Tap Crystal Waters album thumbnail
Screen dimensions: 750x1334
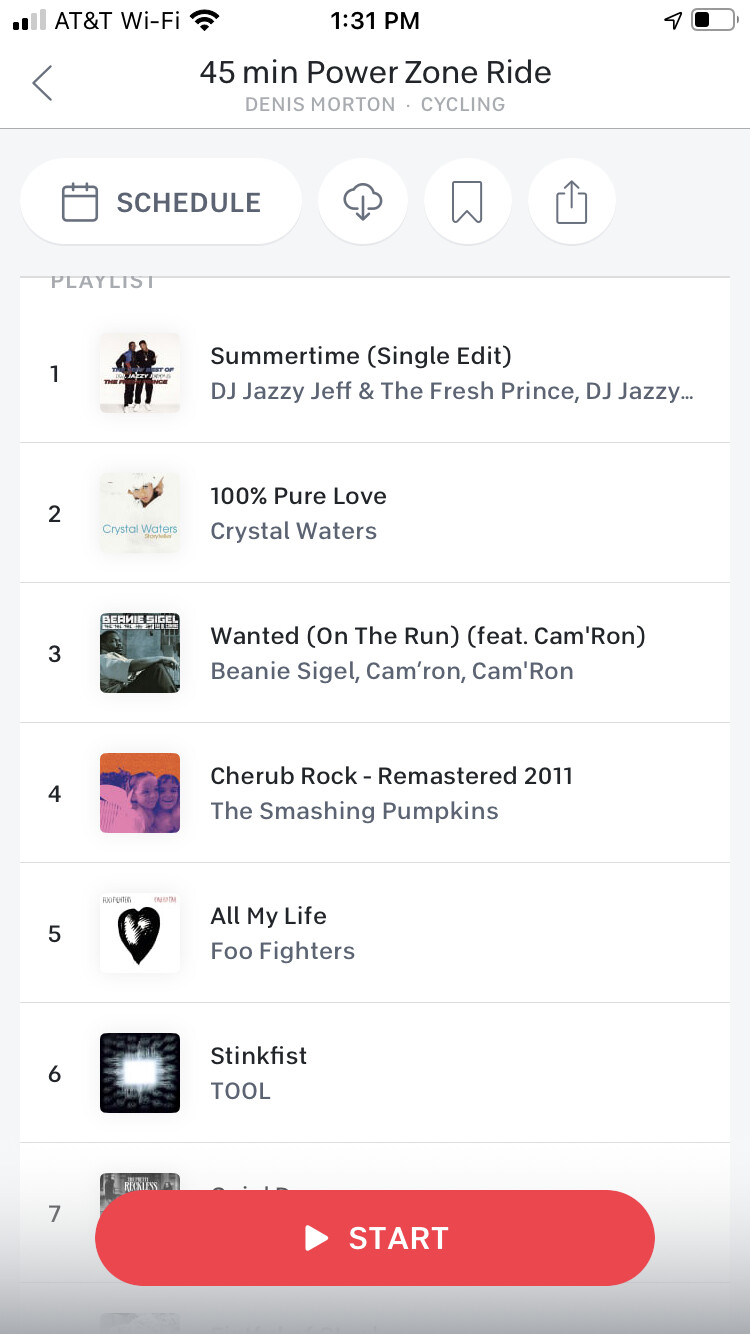point(140,513)
